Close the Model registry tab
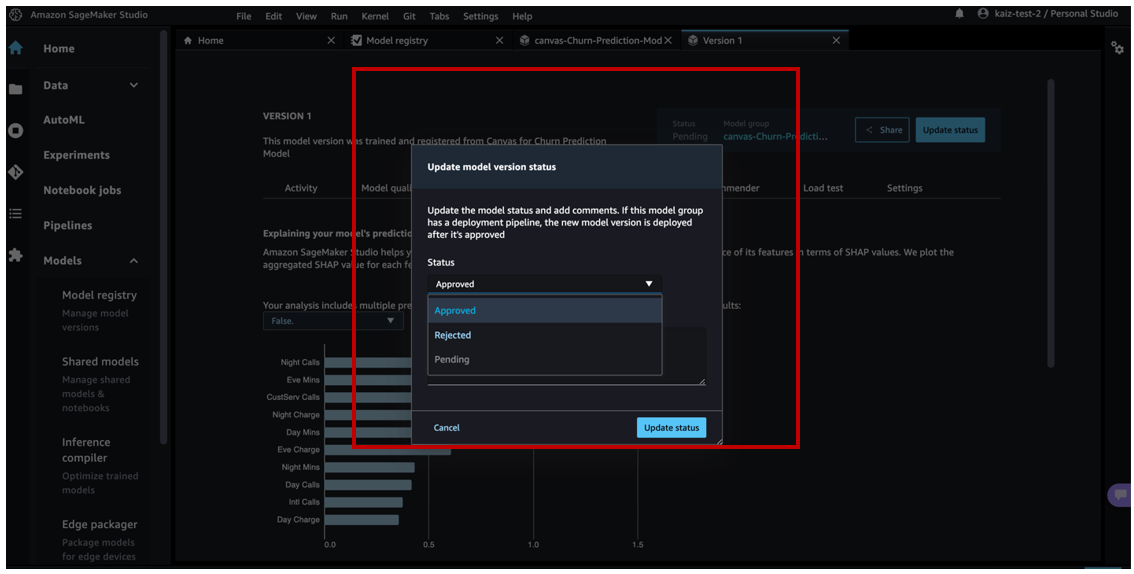 499,40
